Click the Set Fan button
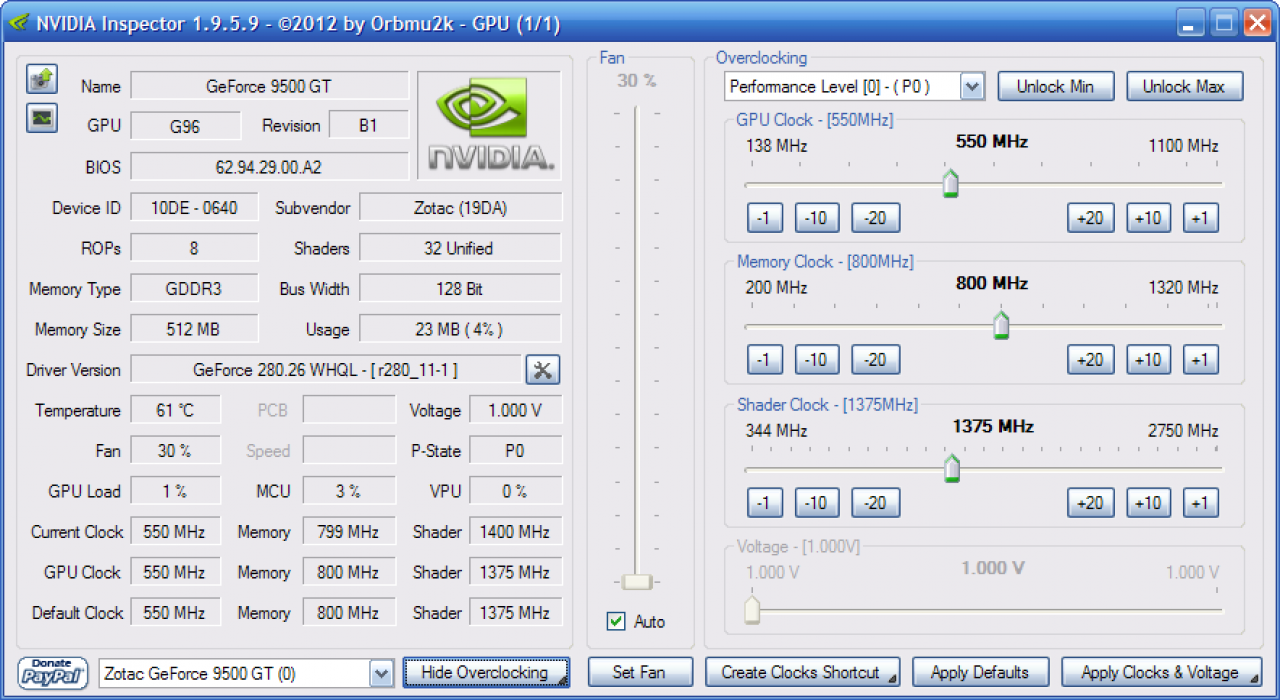1280x700 pixels. [x=639, y=672]
